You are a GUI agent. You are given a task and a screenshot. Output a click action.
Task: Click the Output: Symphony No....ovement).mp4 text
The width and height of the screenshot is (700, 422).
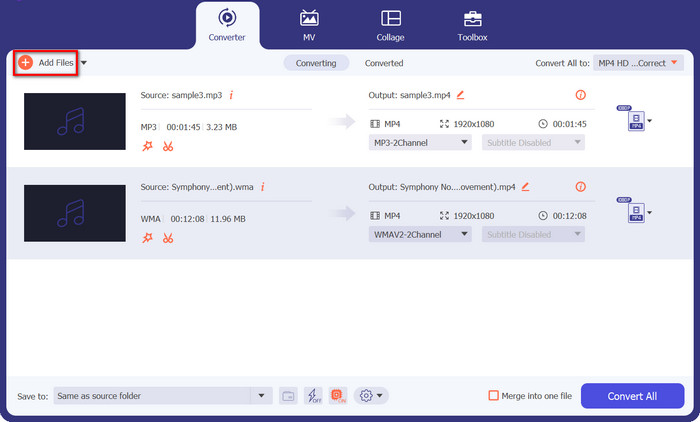442,187
